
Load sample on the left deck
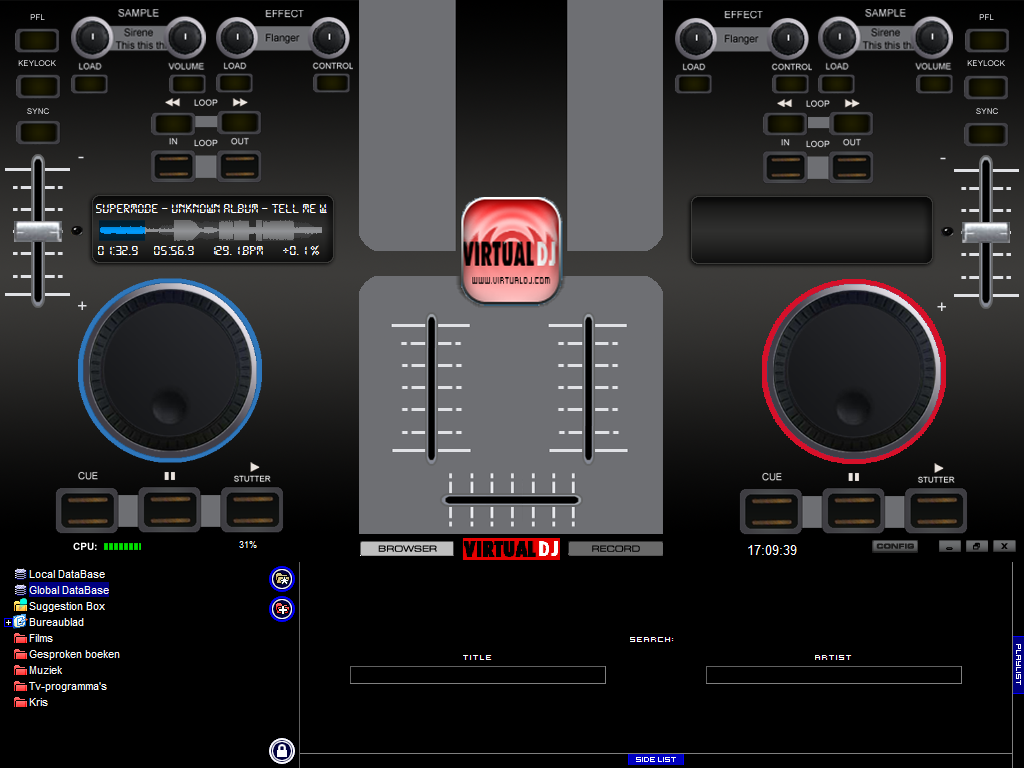[89, 84]
